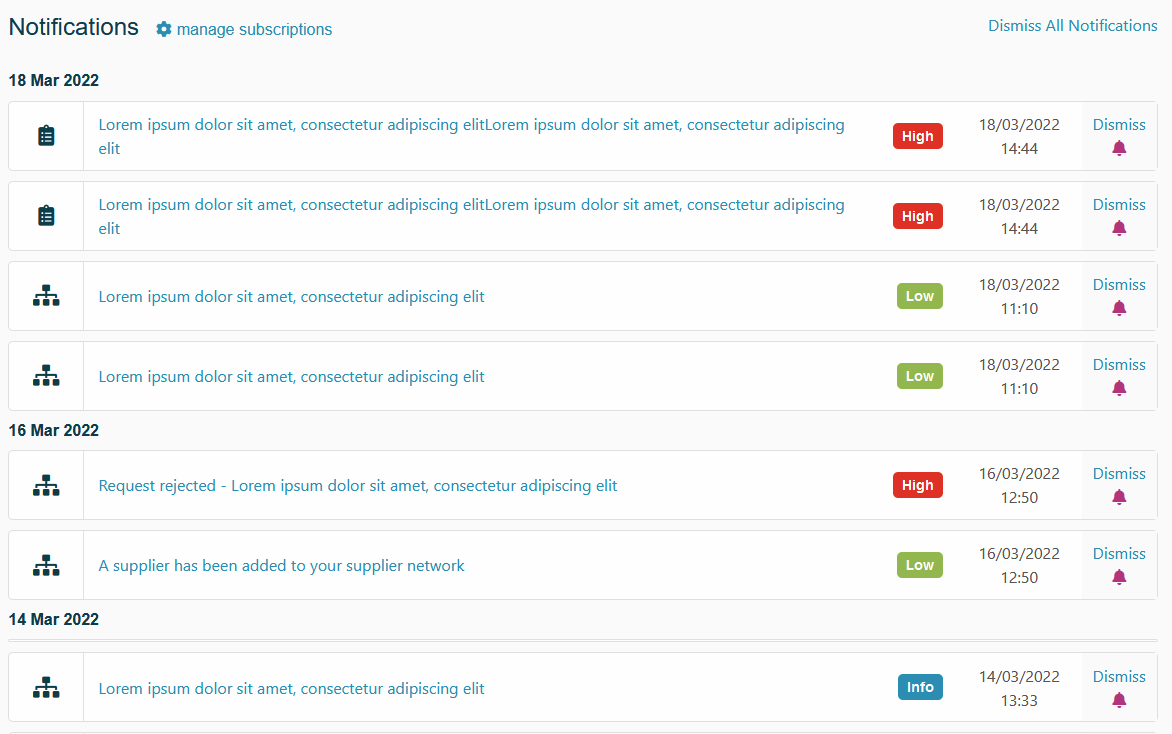Click clipboard icon of the topmost notification
The width and height of the screenshot is (1172, 734).
click(x=46, y=136)
